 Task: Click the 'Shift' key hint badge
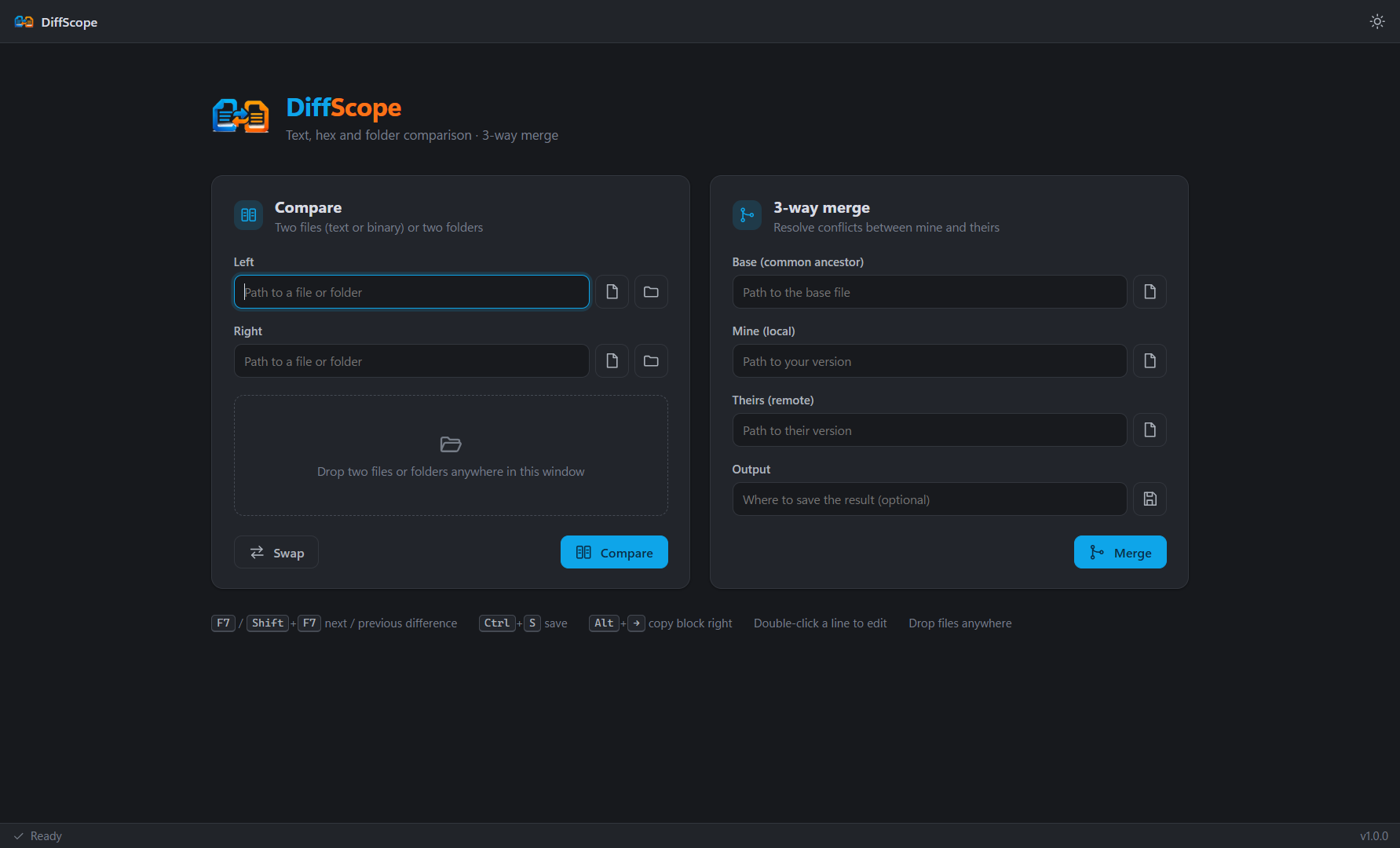coord(268,623)
